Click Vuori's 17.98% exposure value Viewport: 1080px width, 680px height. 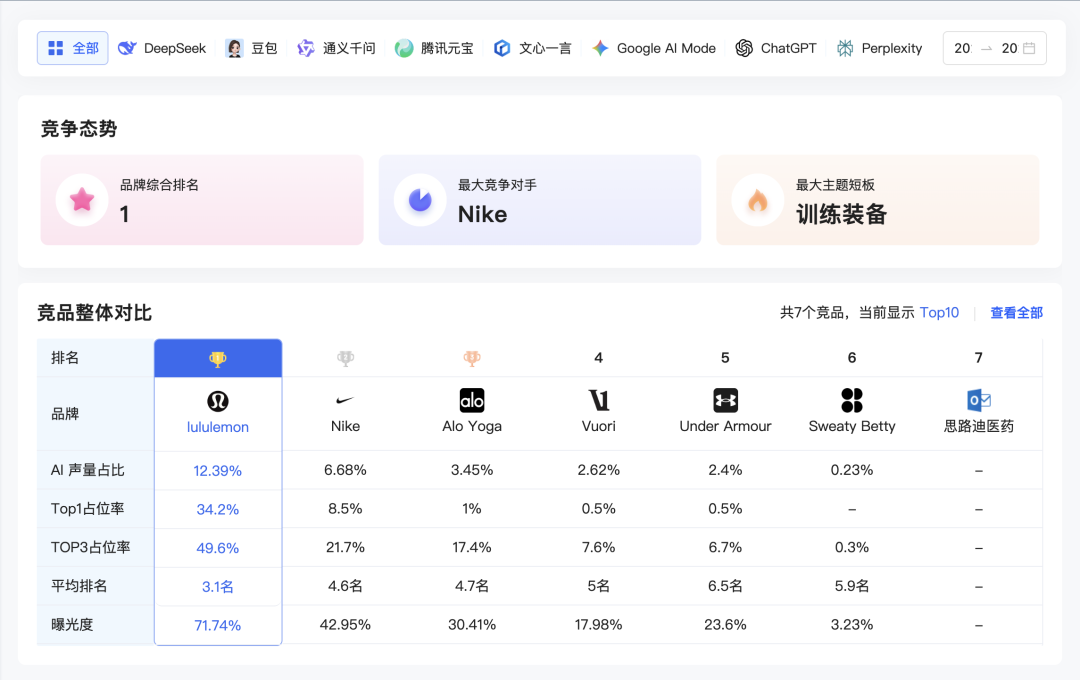599,624
